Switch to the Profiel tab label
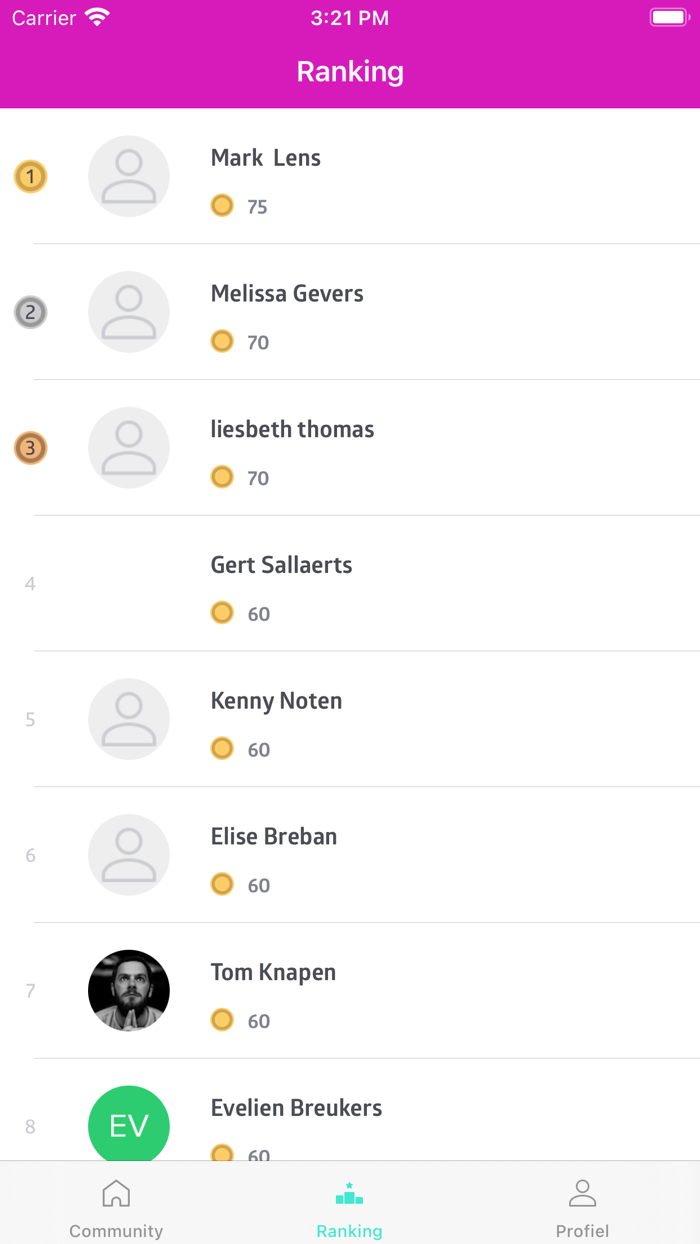700x1244 pixels. pos(582,1231)
